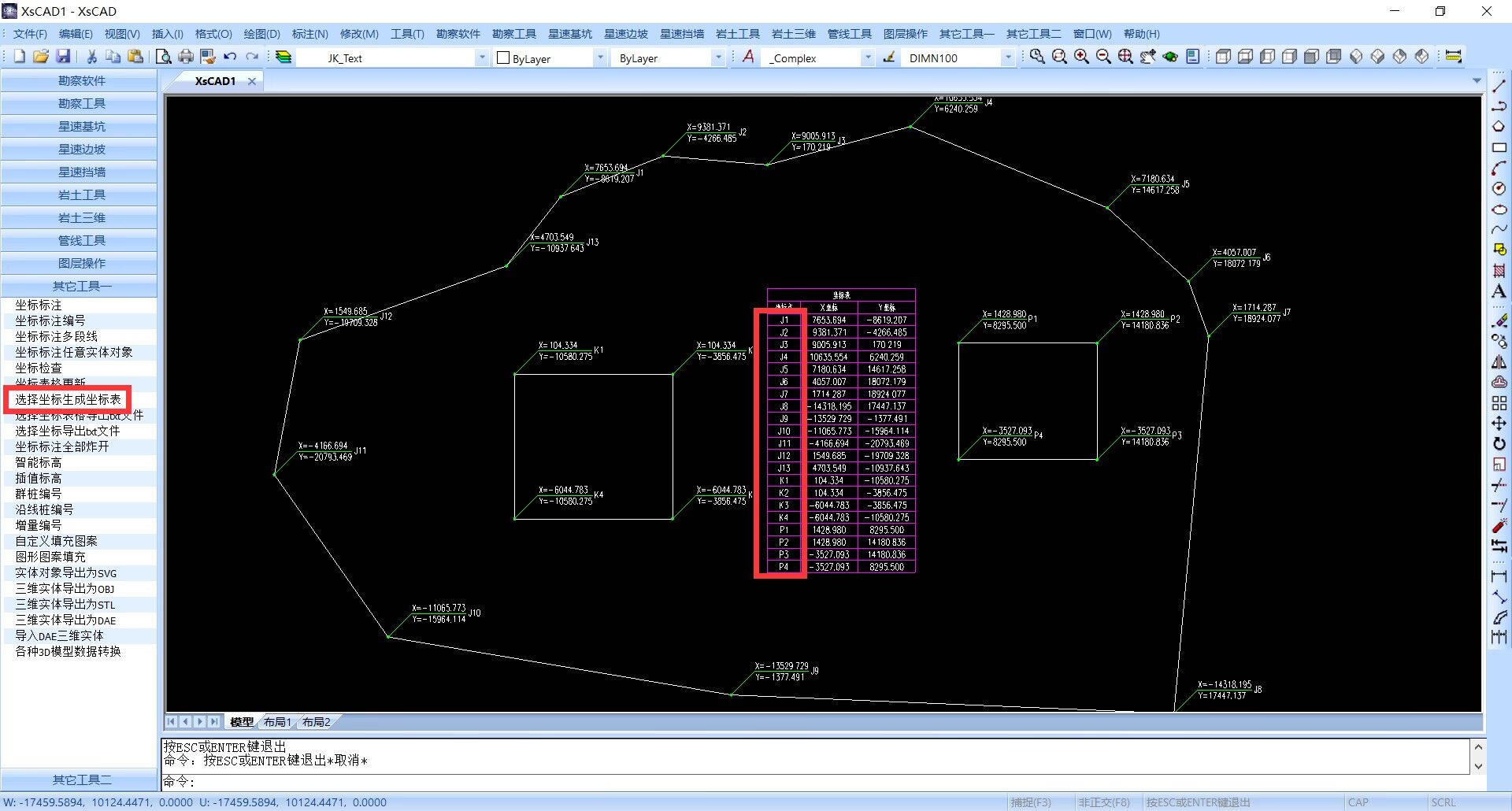Open the 帮助(H) menu
Screen dimensions: 1512x811
[x=1141, y=34]
